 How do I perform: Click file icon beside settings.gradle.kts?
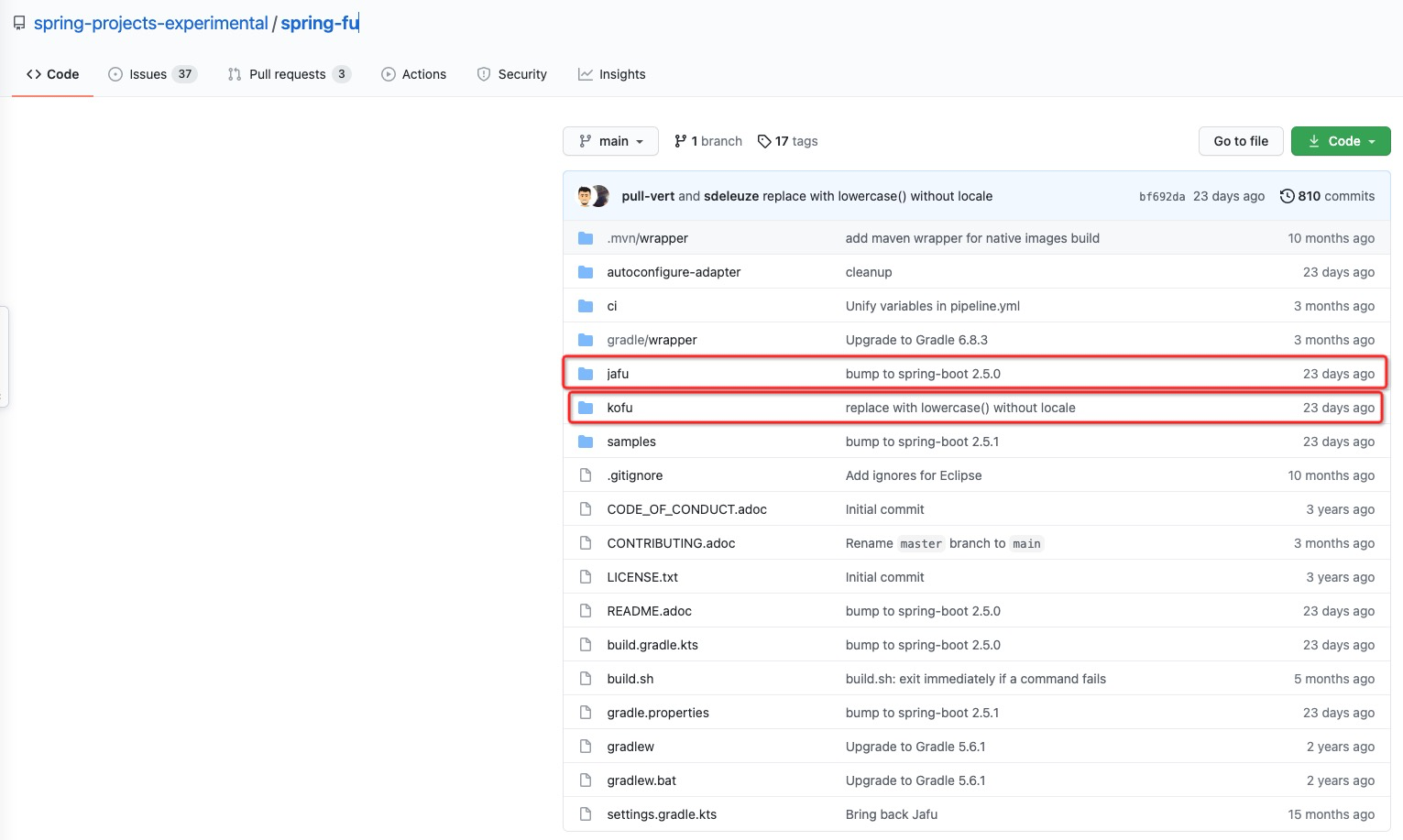click(x=586, y=814)
